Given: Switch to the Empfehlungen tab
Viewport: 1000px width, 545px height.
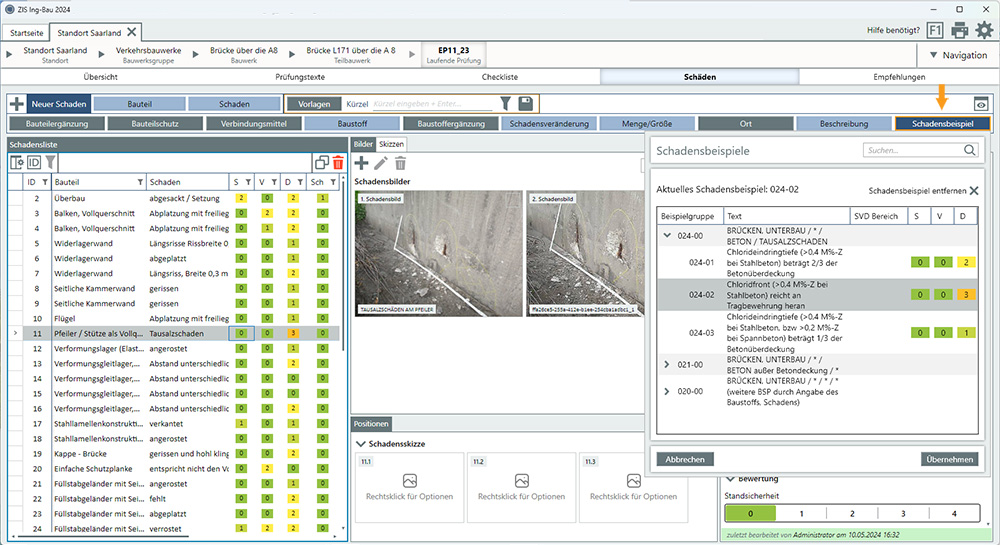Looking at the screenshot, I should pyautogui.click(x=899, y=77).
